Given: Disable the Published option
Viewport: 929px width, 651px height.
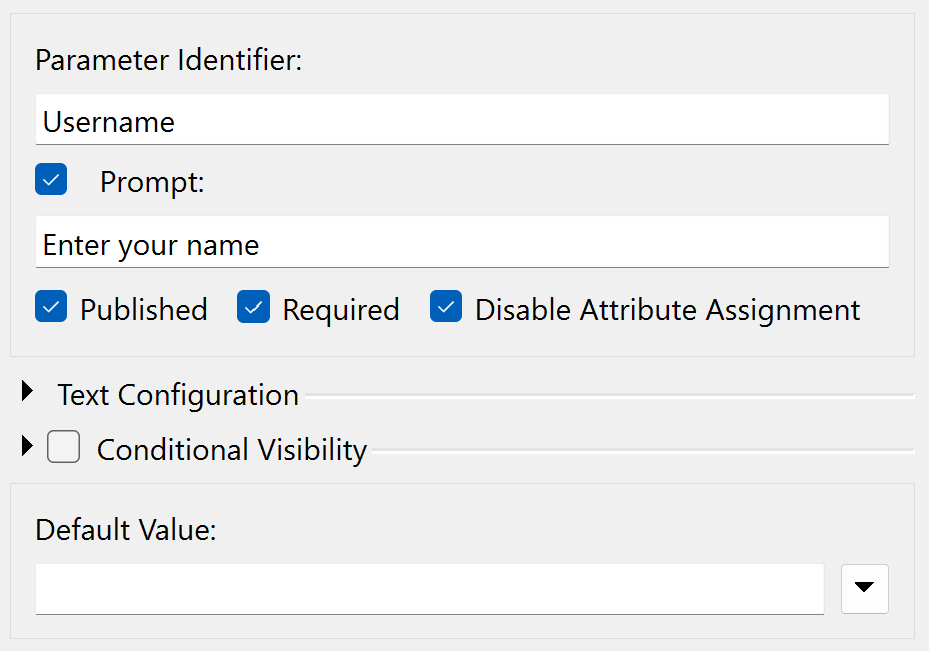Looking at the screenshot, I should (51, 306).
